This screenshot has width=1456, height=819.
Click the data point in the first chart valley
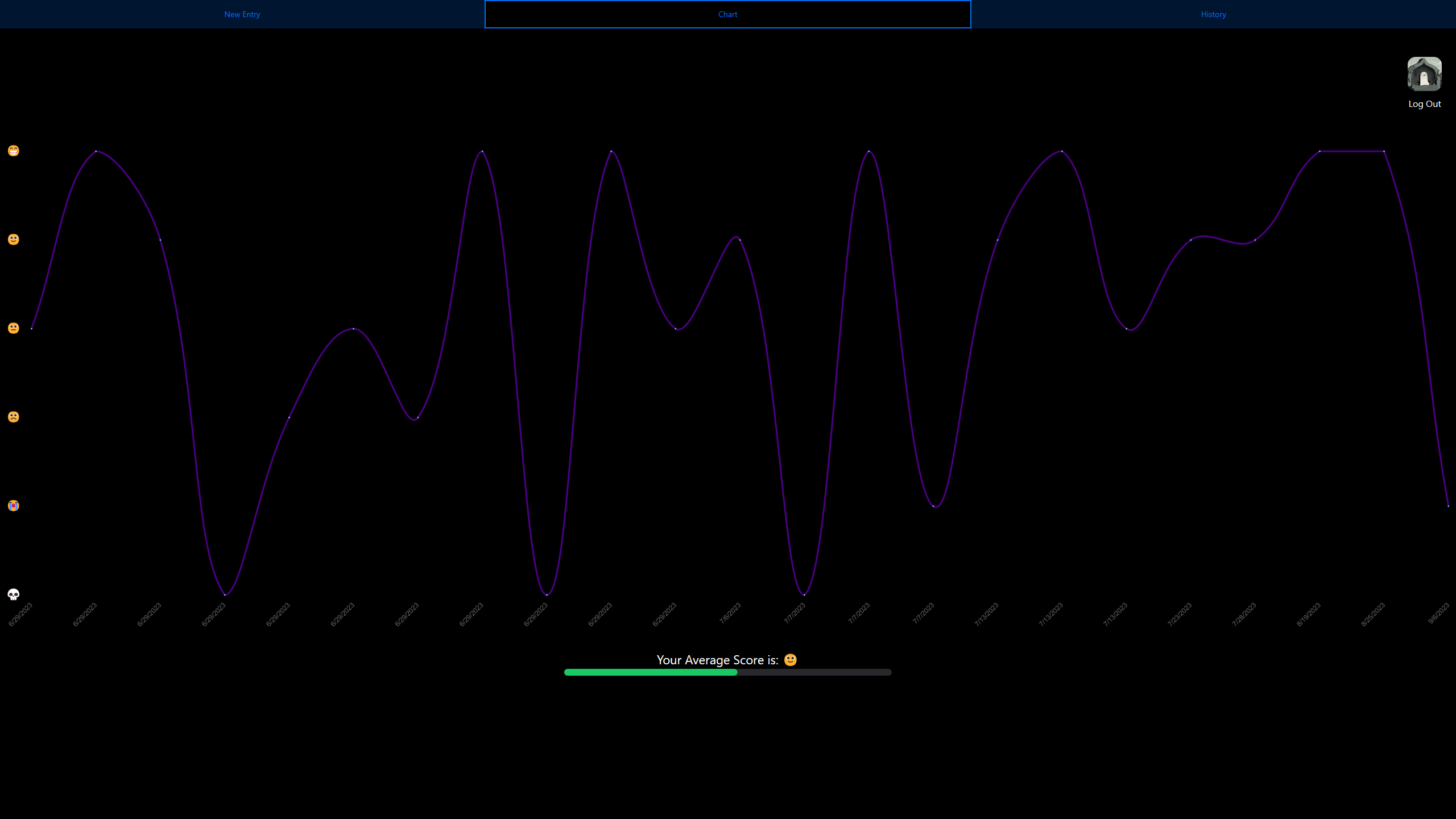point(225,594)
